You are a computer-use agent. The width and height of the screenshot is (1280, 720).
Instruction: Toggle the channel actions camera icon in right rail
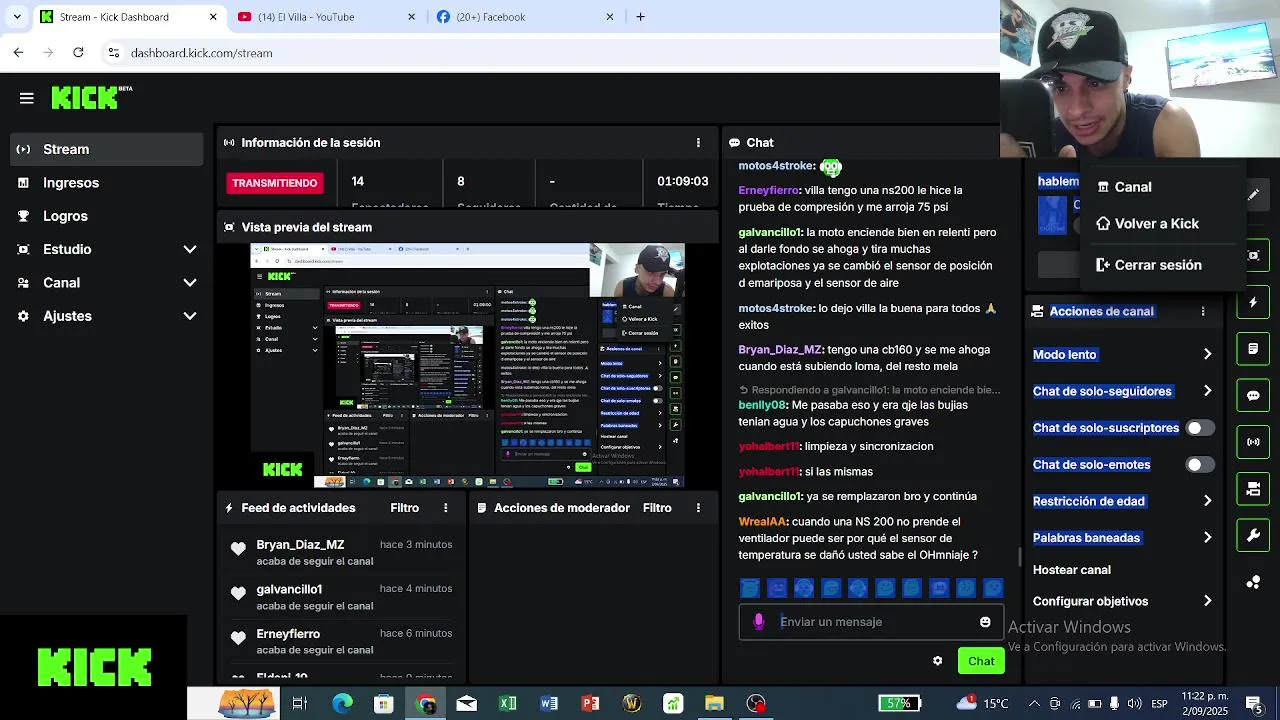1254,489
